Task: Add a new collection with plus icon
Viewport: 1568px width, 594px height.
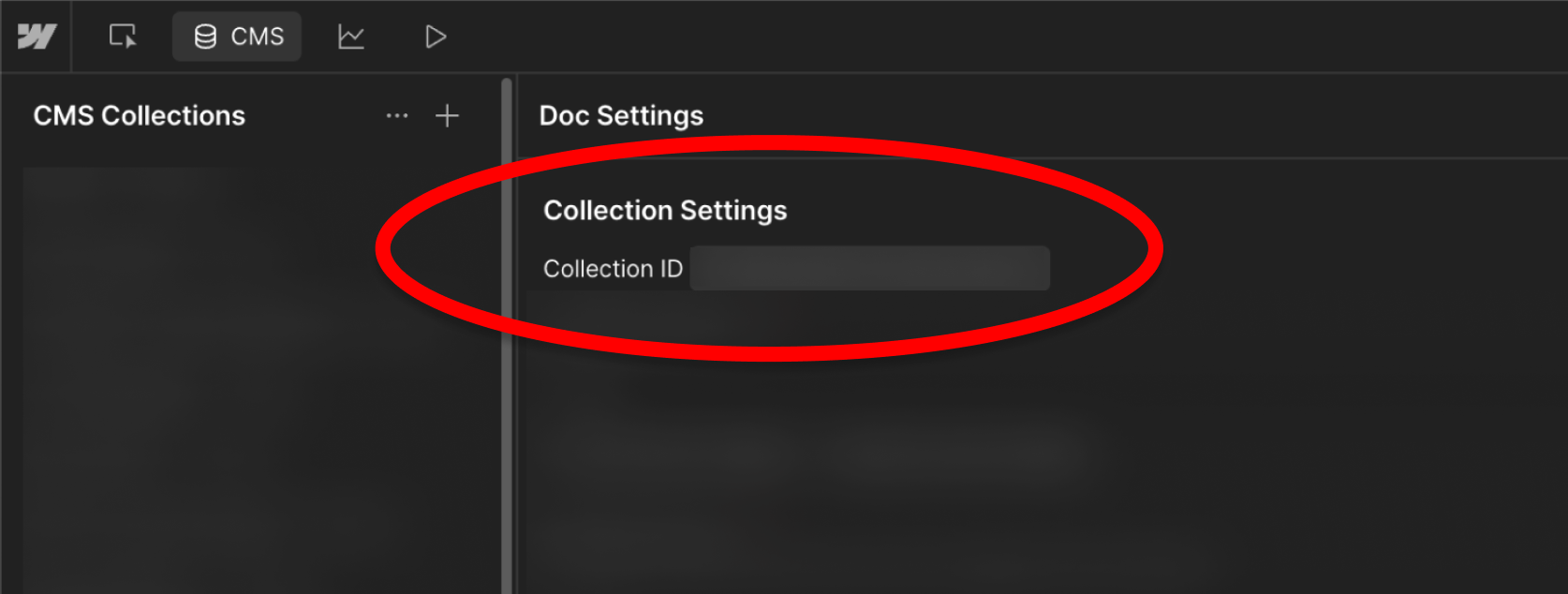Action: [x=448, y=115]
